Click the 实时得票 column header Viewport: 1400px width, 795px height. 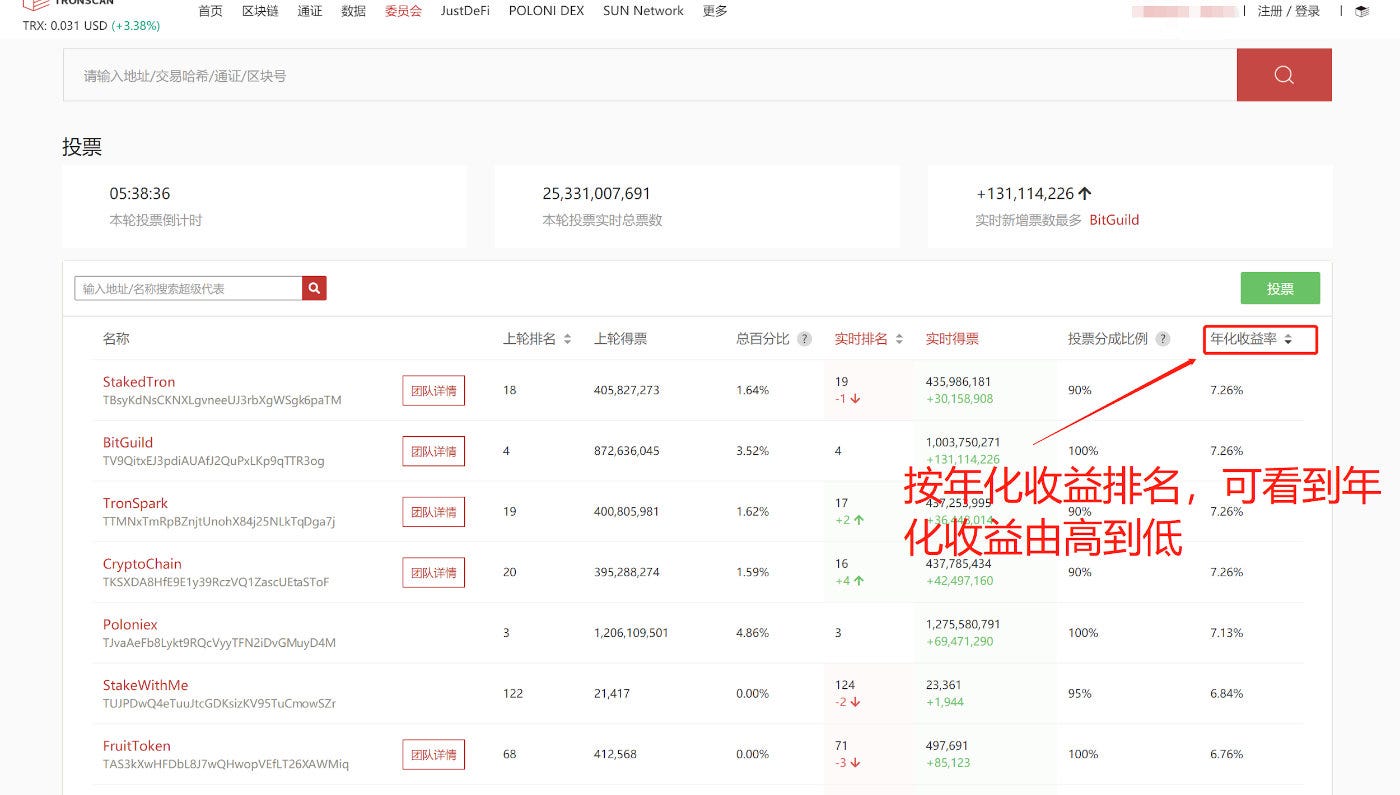coord(952,339)
